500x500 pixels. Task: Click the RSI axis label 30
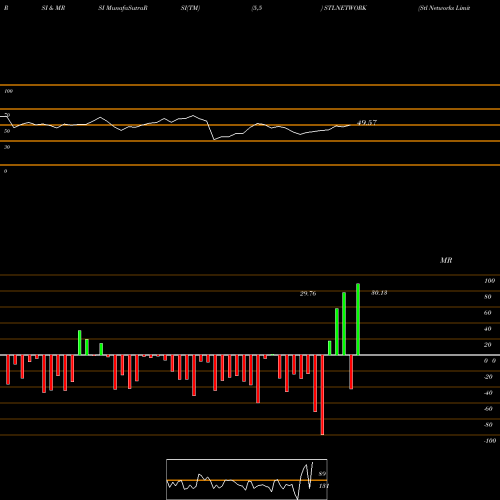pos(7,147)
